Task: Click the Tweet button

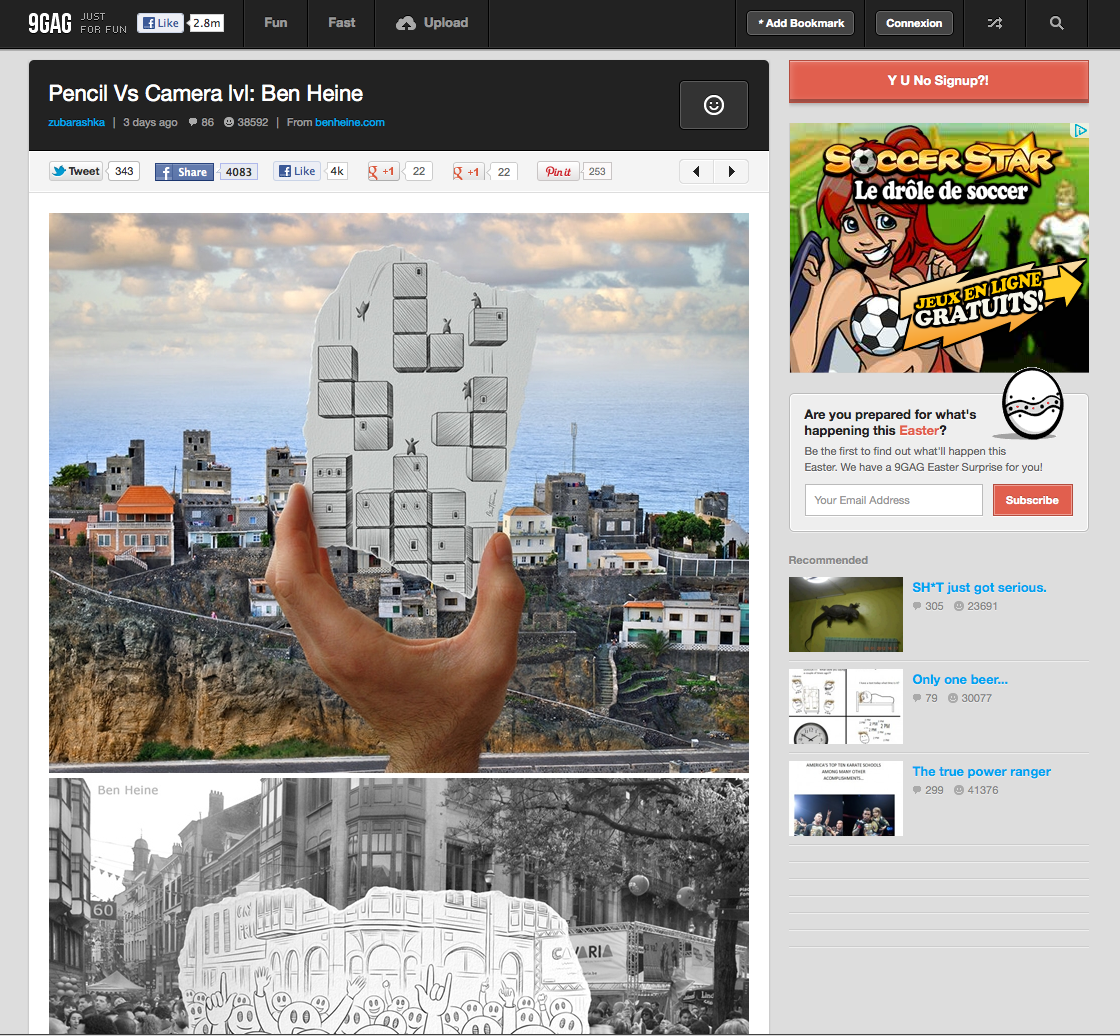Action: [76, 171]
